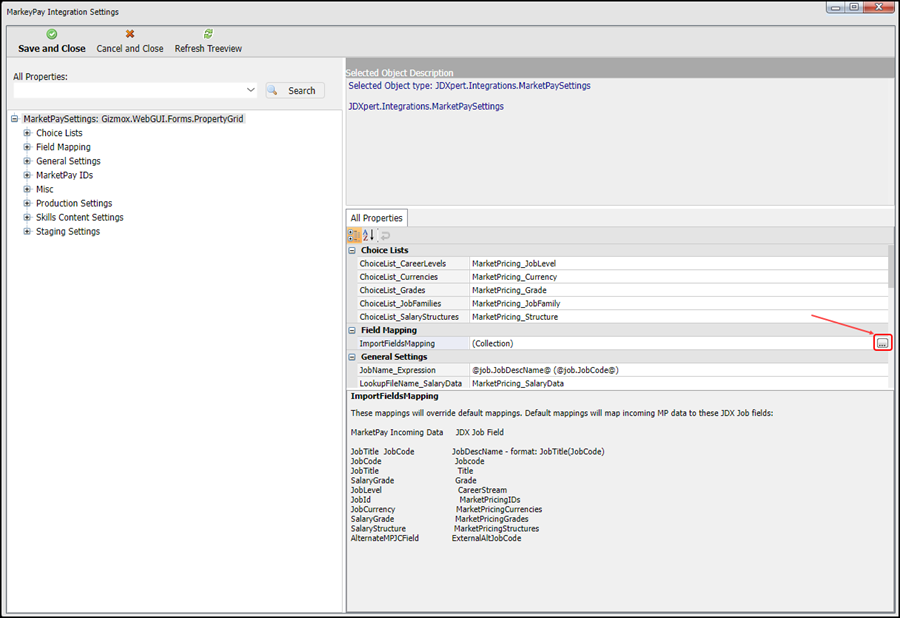
Task: Edit the MarketPricing_SalaryData value cell
Action: pos(679,383)
